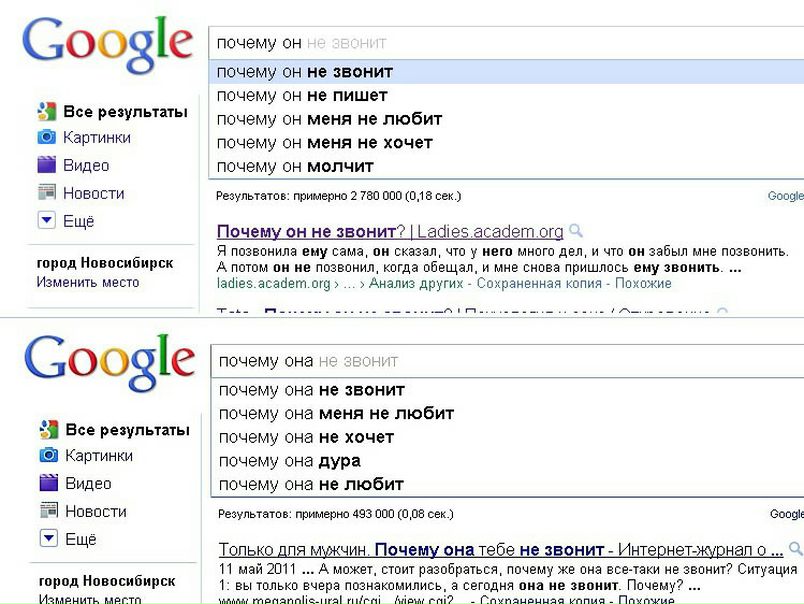This screenshot has height=604, width=804.
Task: Click the newspaper icon for Новости in the top screenshot
Action: [x=46, y=193]
